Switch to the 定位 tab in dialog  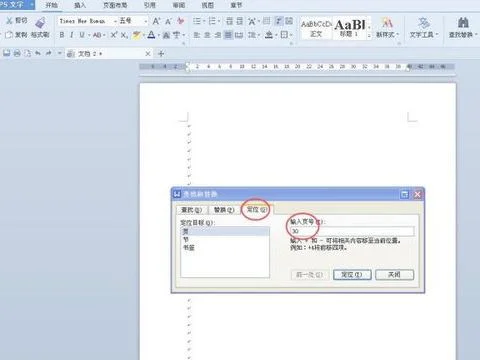pyautogui.click(x=257, y=210)
